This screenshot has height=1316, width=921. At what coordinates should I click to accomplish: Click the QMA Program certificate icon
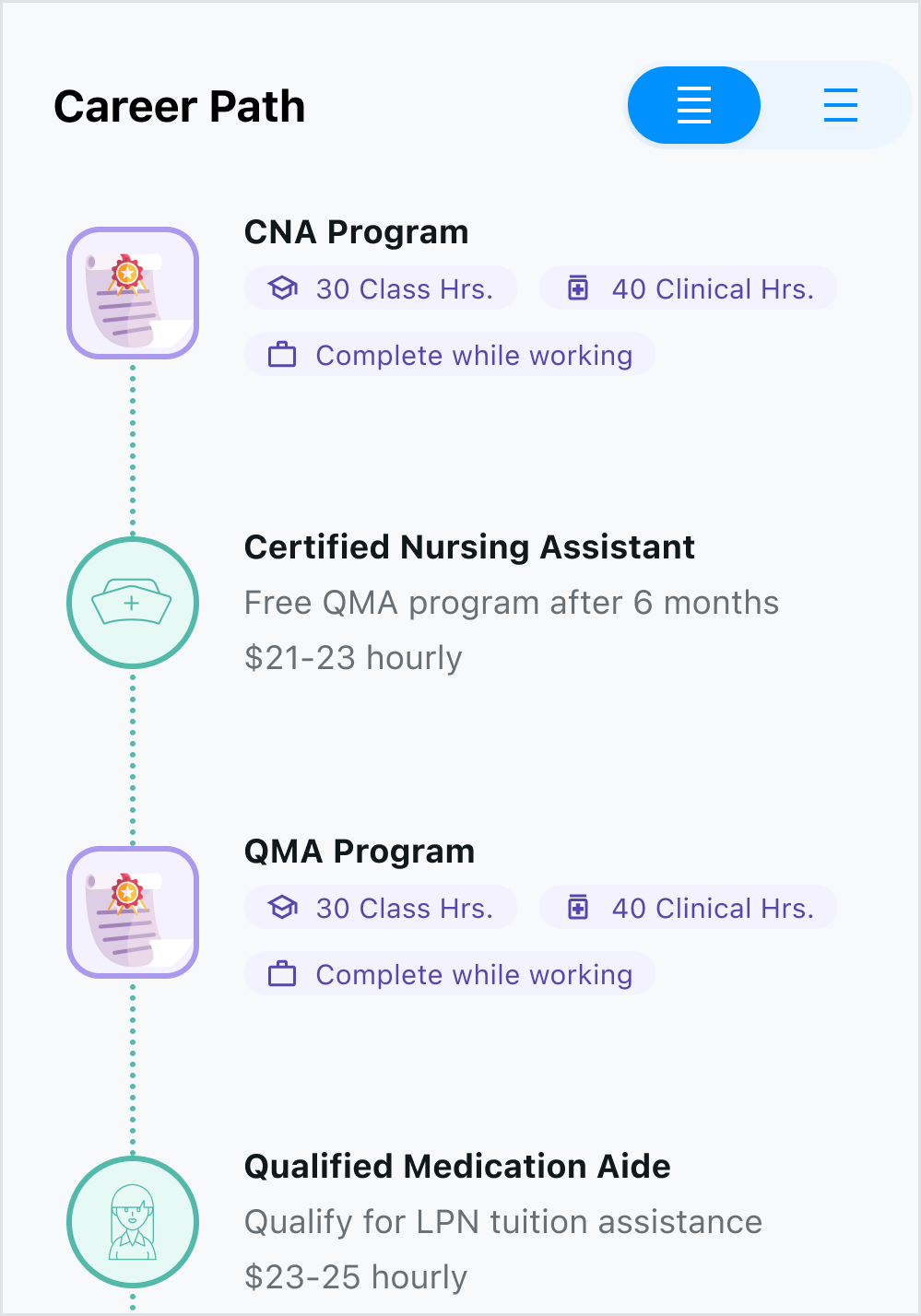pos(133,912)
